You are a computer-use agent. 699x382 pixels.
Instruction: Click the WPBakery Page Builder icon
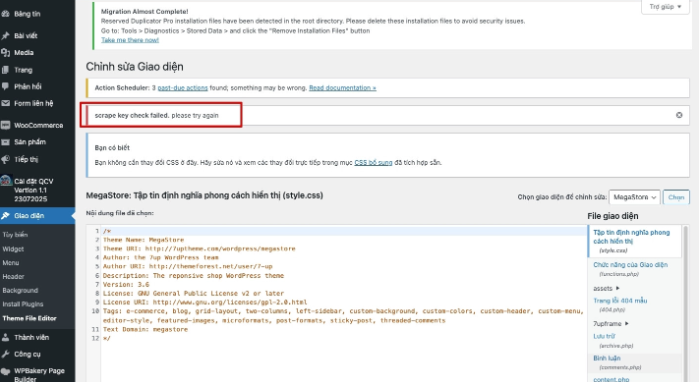[5, 371]
